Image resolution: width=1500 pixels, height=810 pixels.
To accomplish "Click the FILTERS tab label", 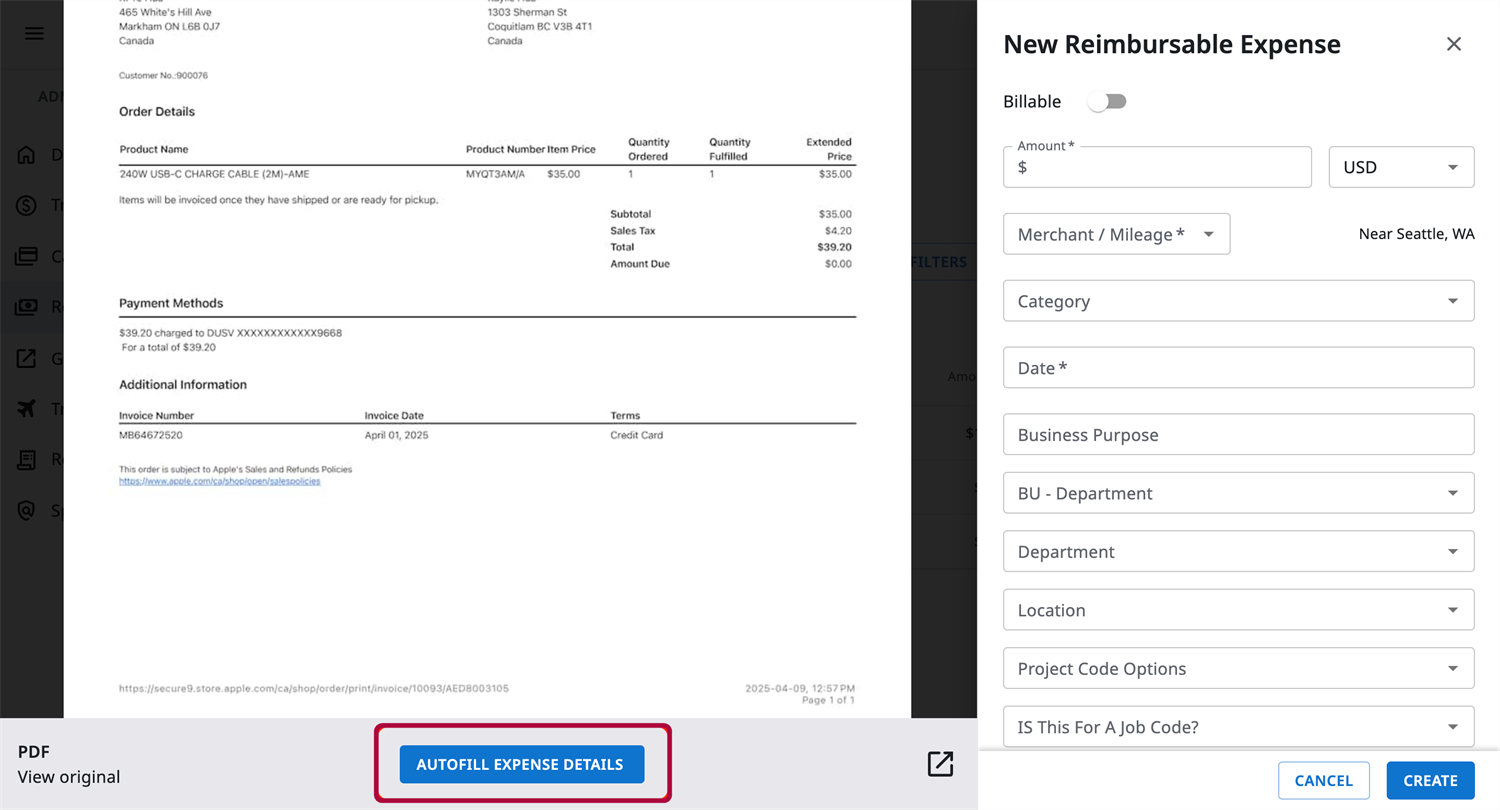I will pos(938,262).
